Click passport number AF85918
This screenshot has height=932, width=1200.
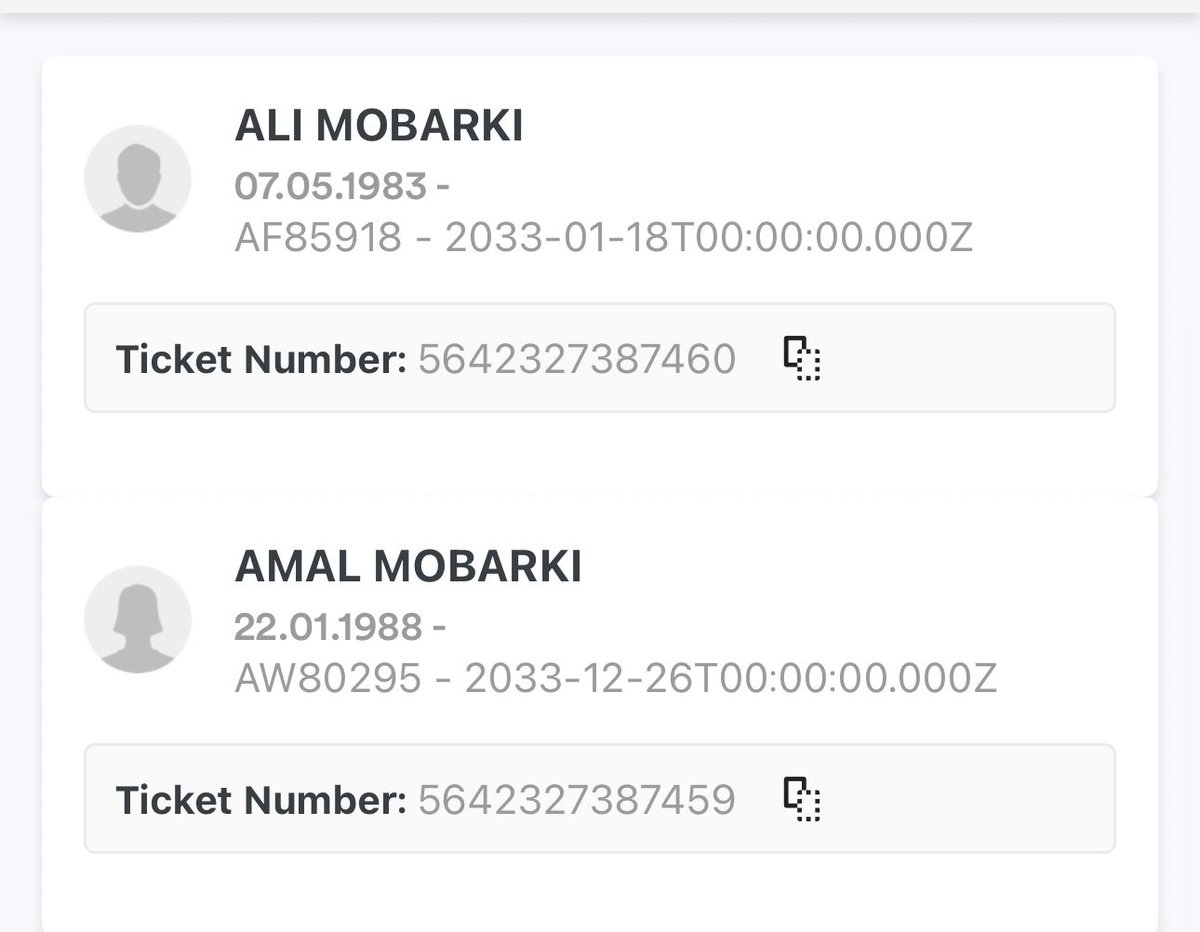pos(318,238)
